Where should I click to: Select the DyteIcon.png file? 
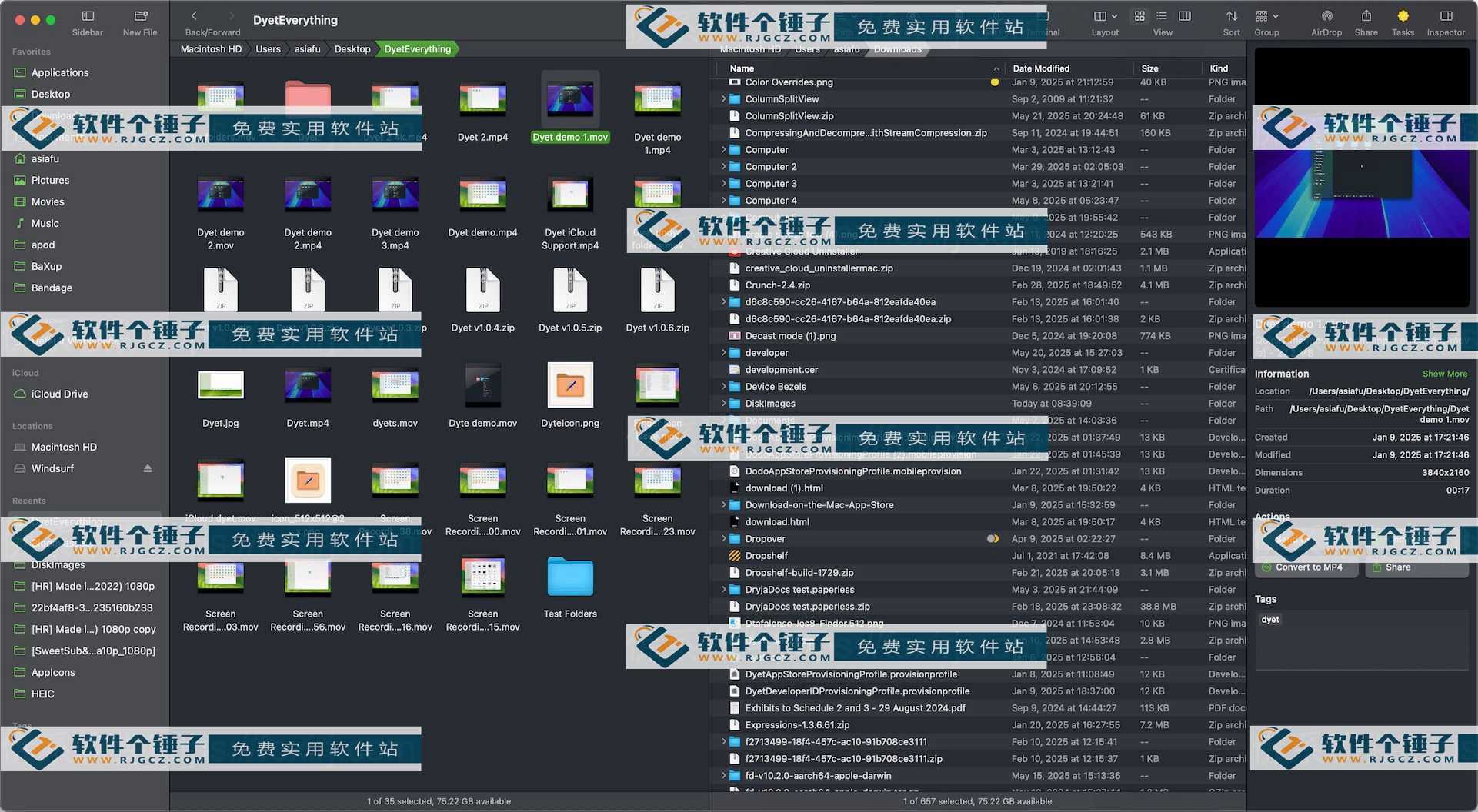570,384
